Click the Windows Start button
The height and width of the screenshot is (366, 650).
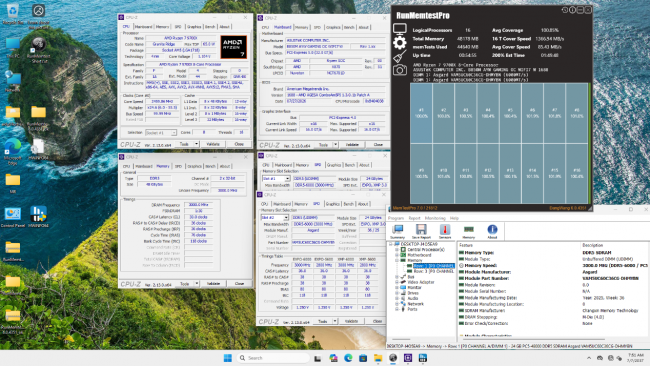click(228, 358)
